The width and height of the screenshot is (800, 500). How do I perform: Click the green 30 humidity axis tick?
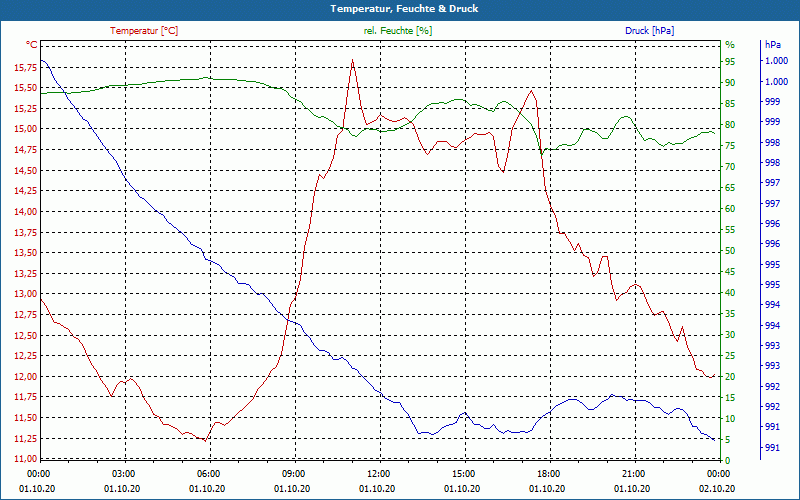(730, 335)
